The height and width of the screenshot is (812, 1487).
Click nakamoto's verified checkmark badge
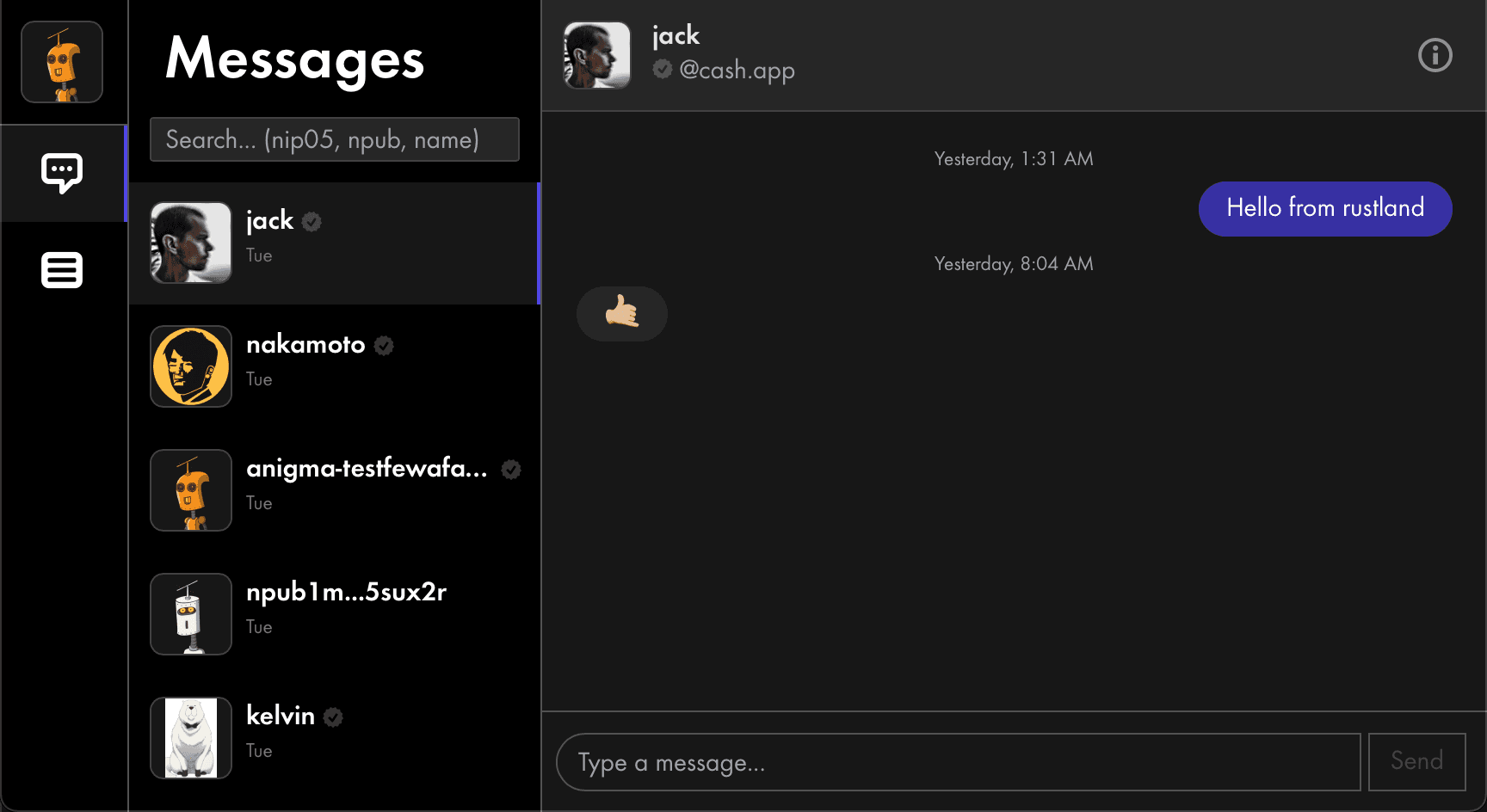point(384,346)
